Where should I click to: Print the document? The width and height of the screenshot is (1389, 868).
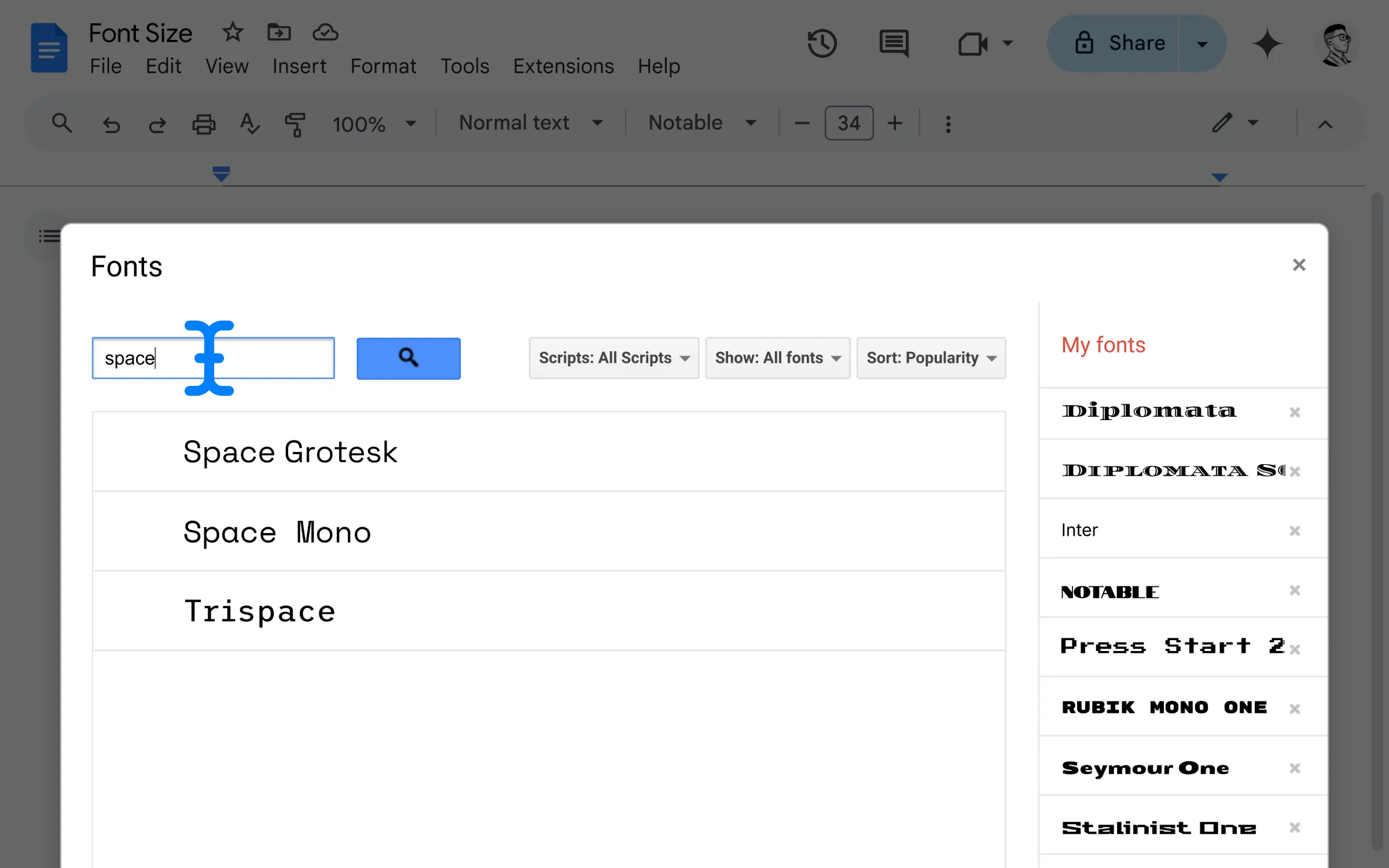click(204, 124)
